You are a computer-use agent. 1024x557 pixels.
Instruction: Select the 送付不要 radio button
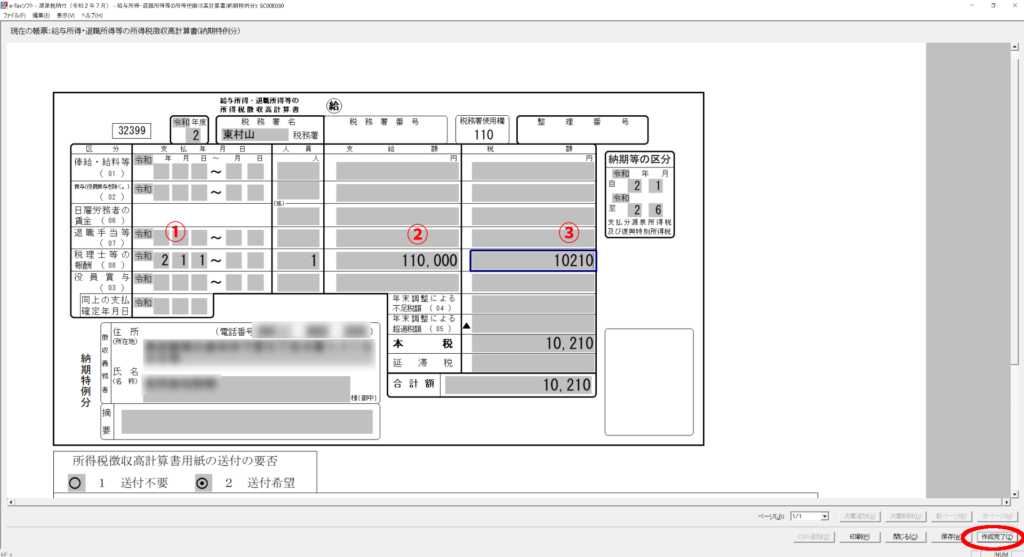tap(74, 481)
